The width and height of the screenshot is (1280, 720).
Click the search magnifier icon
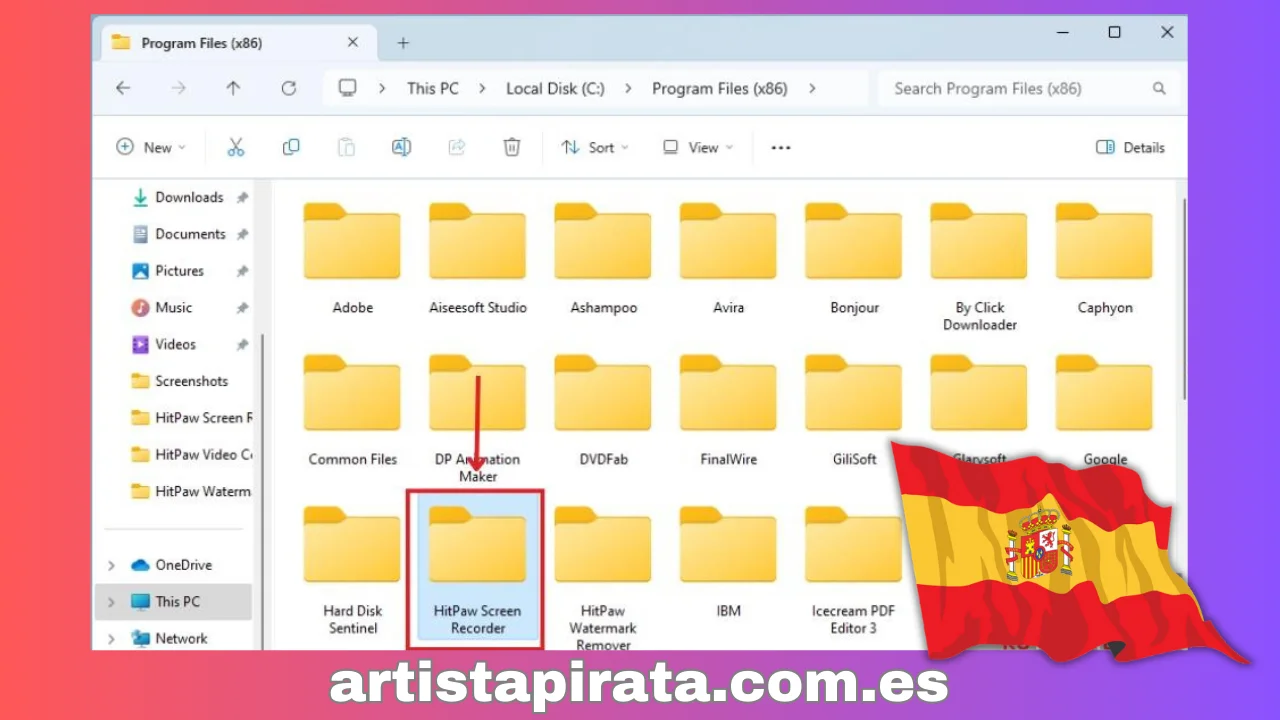pos(1159,88)
